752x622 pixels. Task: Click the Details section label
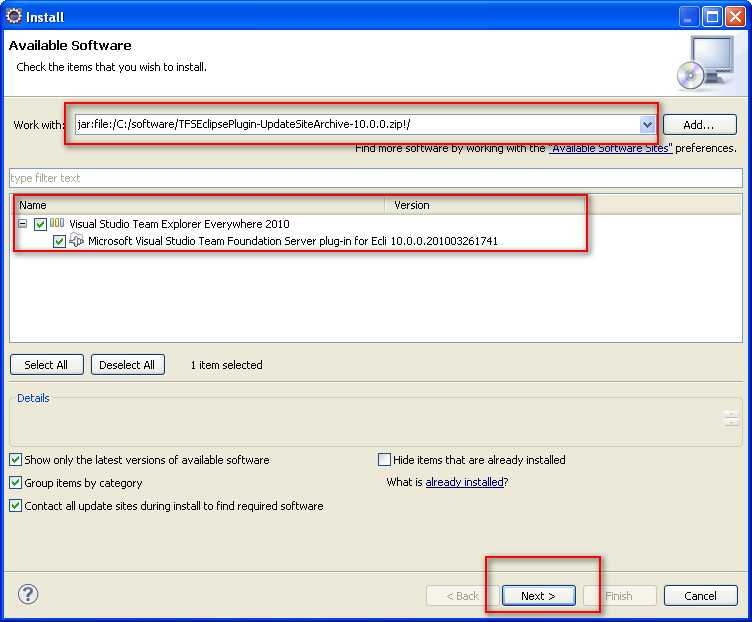tap(33, 398)
